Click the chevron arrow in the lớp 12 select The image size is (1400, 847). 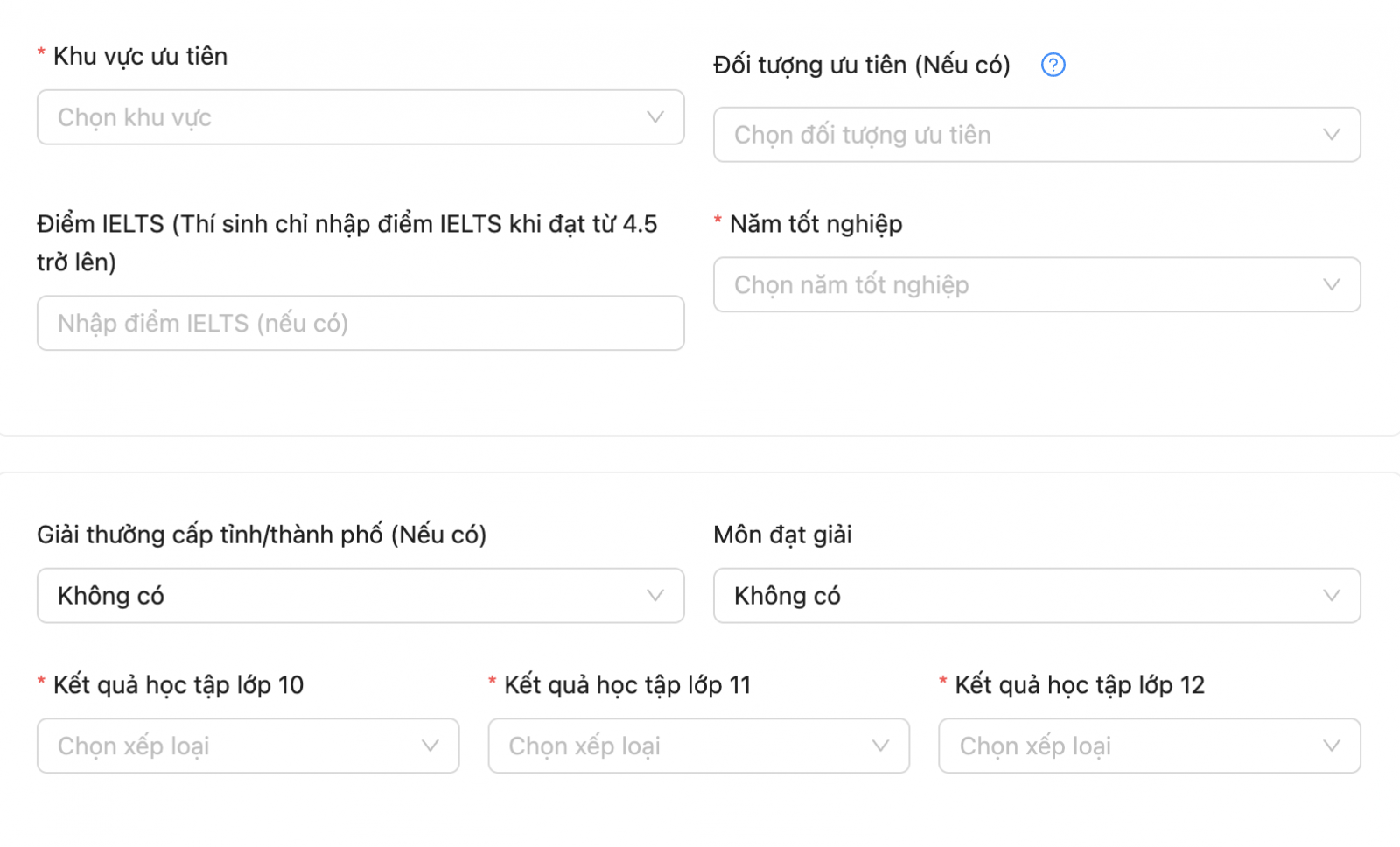pyautogui.click(x=1331, y=745)
